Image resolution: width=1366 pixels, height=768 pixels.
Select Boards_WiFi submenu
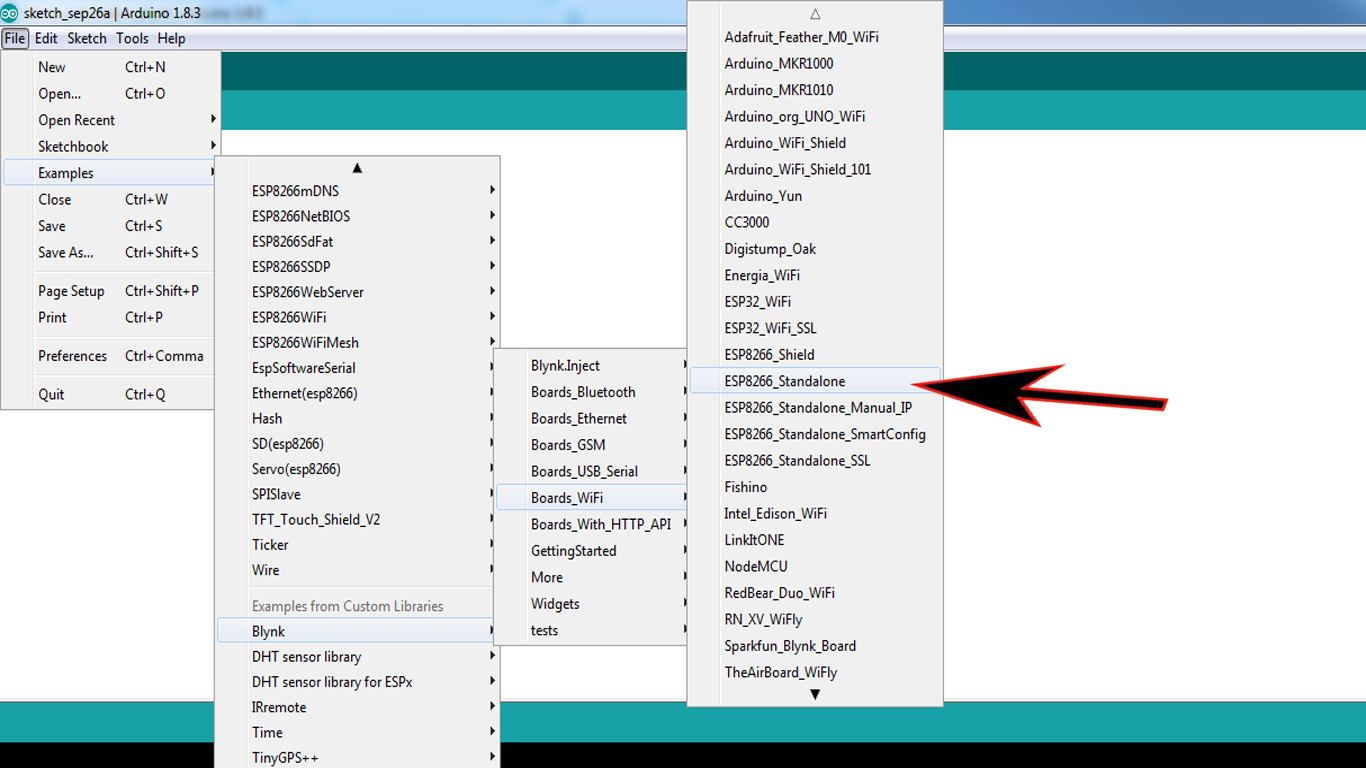[x=592, y=498]
